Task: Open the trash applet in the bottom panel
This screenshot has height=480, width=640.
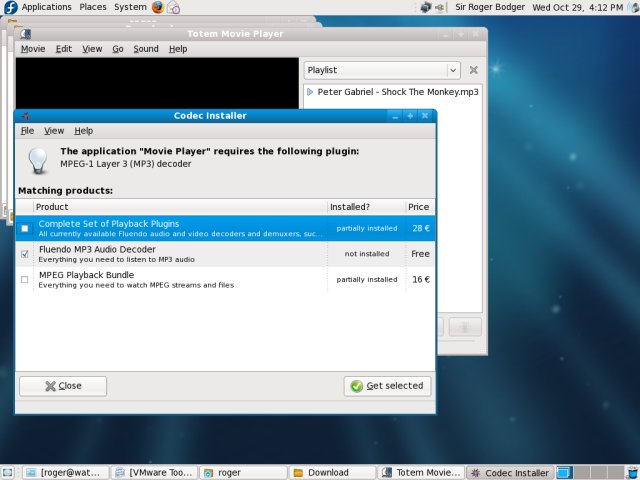Action: tap(634, 473)
